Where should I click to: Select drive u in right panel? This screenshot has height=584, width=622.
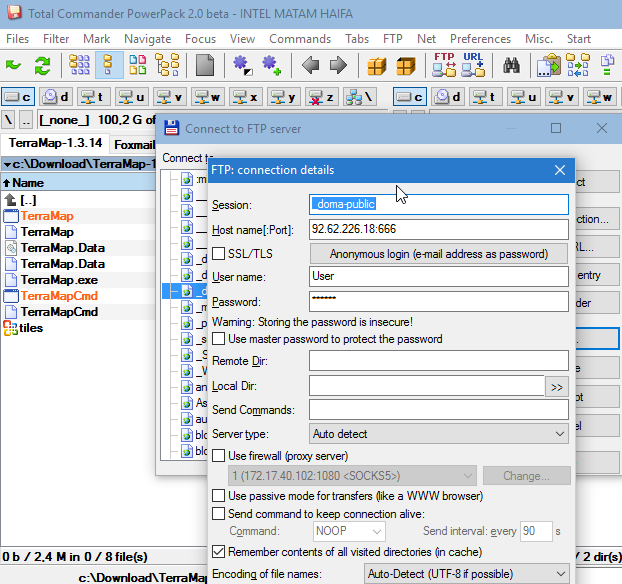524,97
